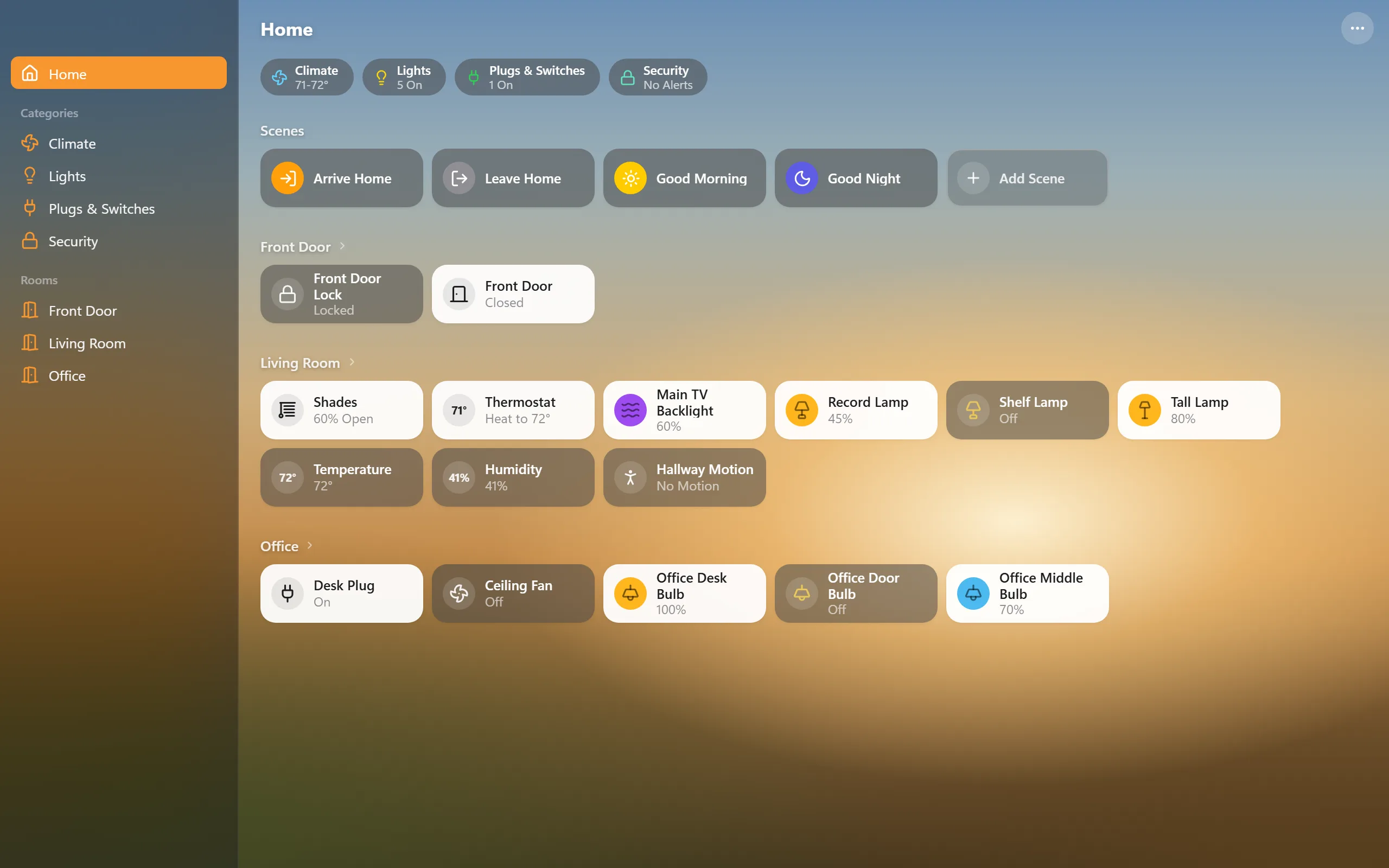The image size is (1389, 868).
Task: Click the fan icon beside Climate in sidebar
Action: coord(30,143)
